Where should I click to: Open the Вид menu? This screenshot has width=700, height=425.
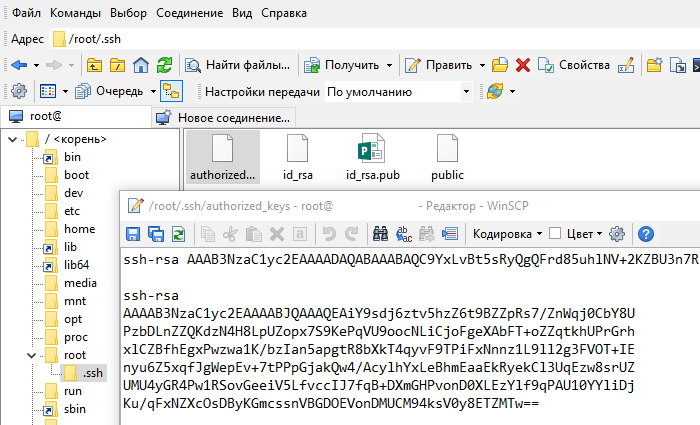click(242, 13)
